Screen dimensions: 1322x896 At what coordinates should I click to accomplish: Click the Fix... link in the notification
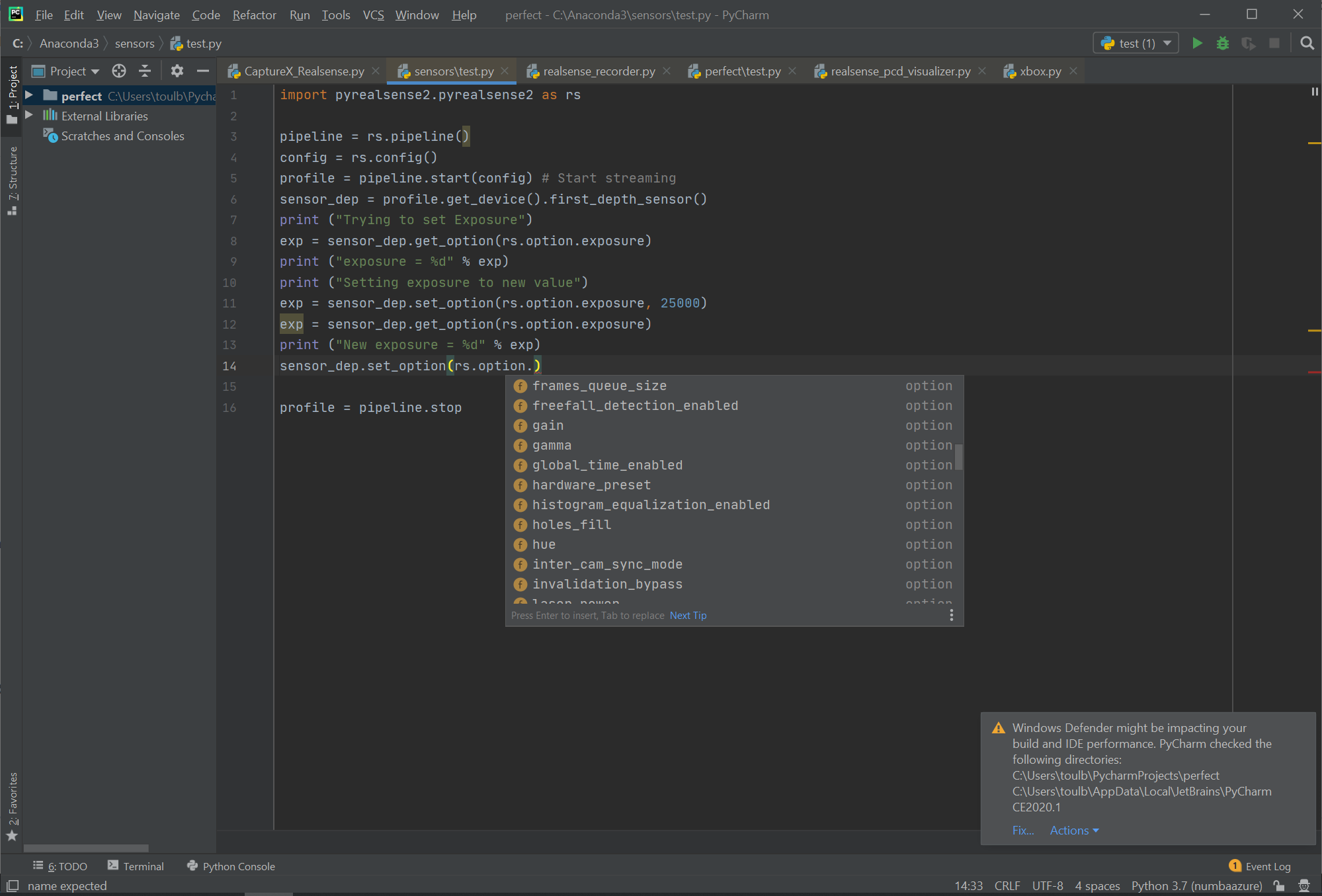[1023, 830]
